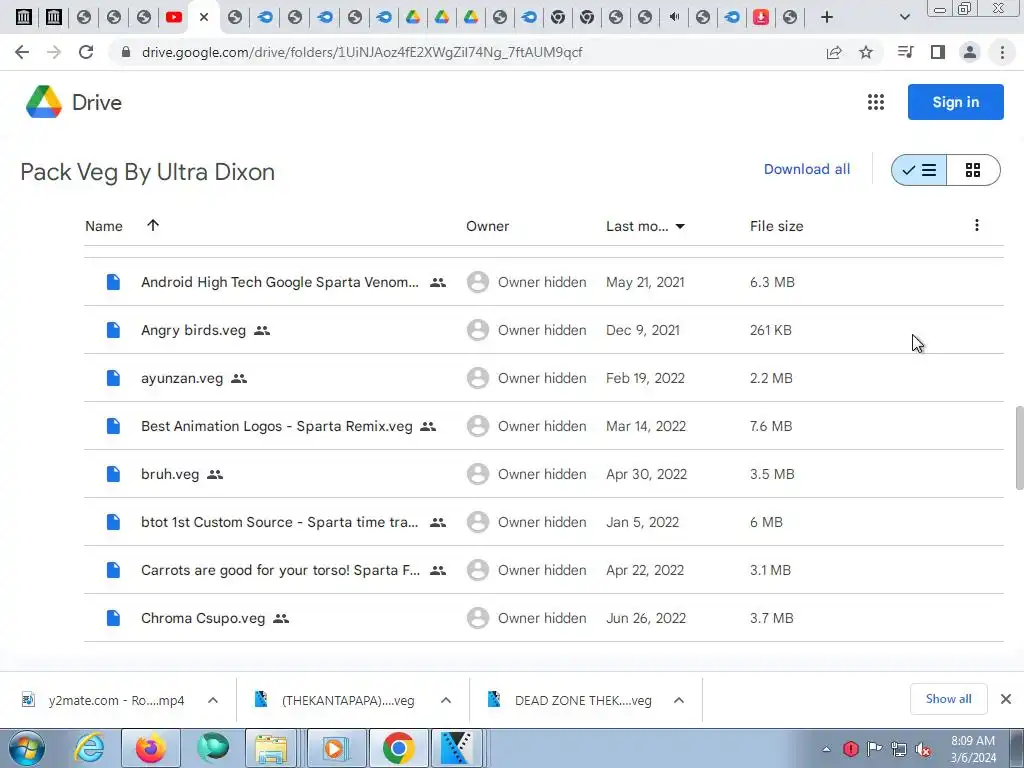Open the Last modified column dropdown
This screenshot has height=768, width=1024.
pos(680,226)
